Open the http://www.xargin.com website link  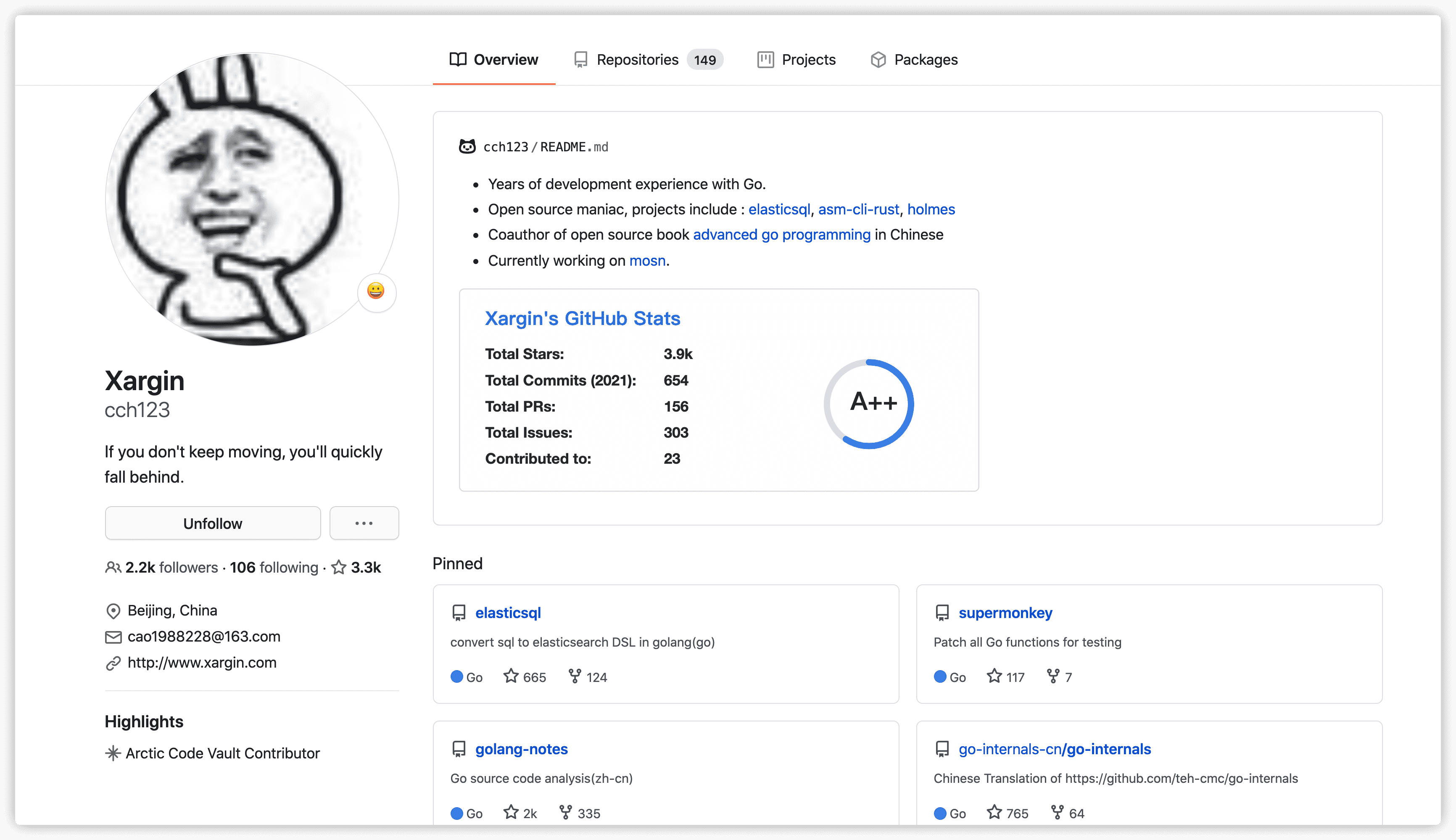(202, 662)
